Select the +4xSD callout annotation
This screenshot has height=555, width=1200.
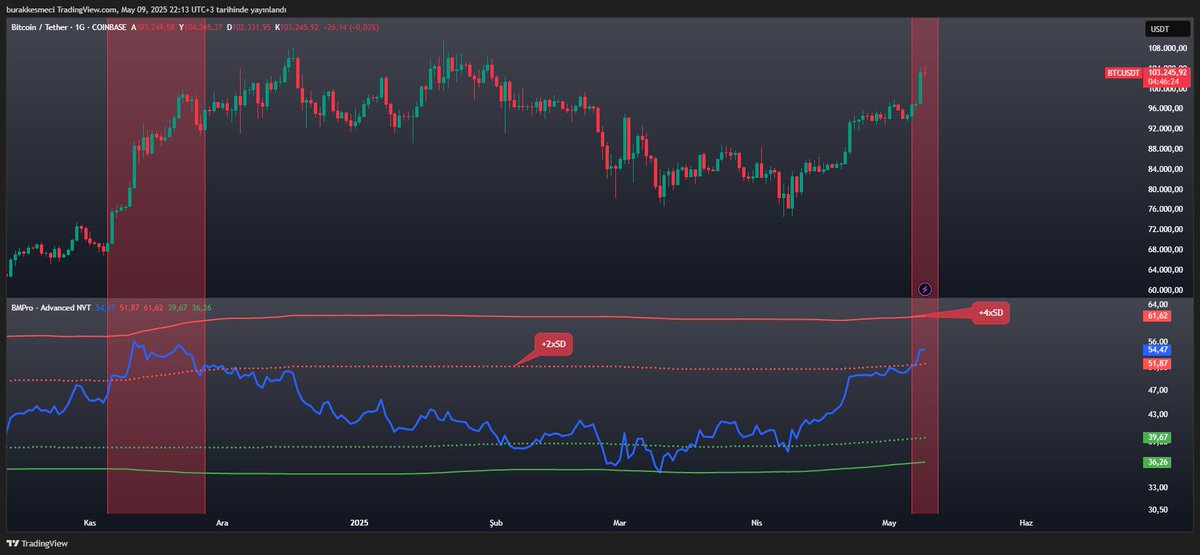(x=991, y=313)
